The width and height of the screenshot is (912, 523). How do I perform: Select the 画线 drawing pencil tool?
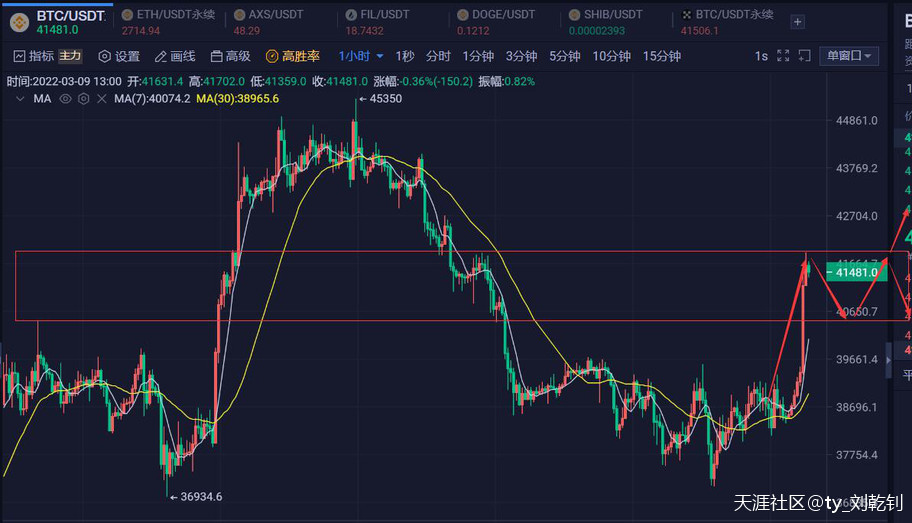[174, 56]
